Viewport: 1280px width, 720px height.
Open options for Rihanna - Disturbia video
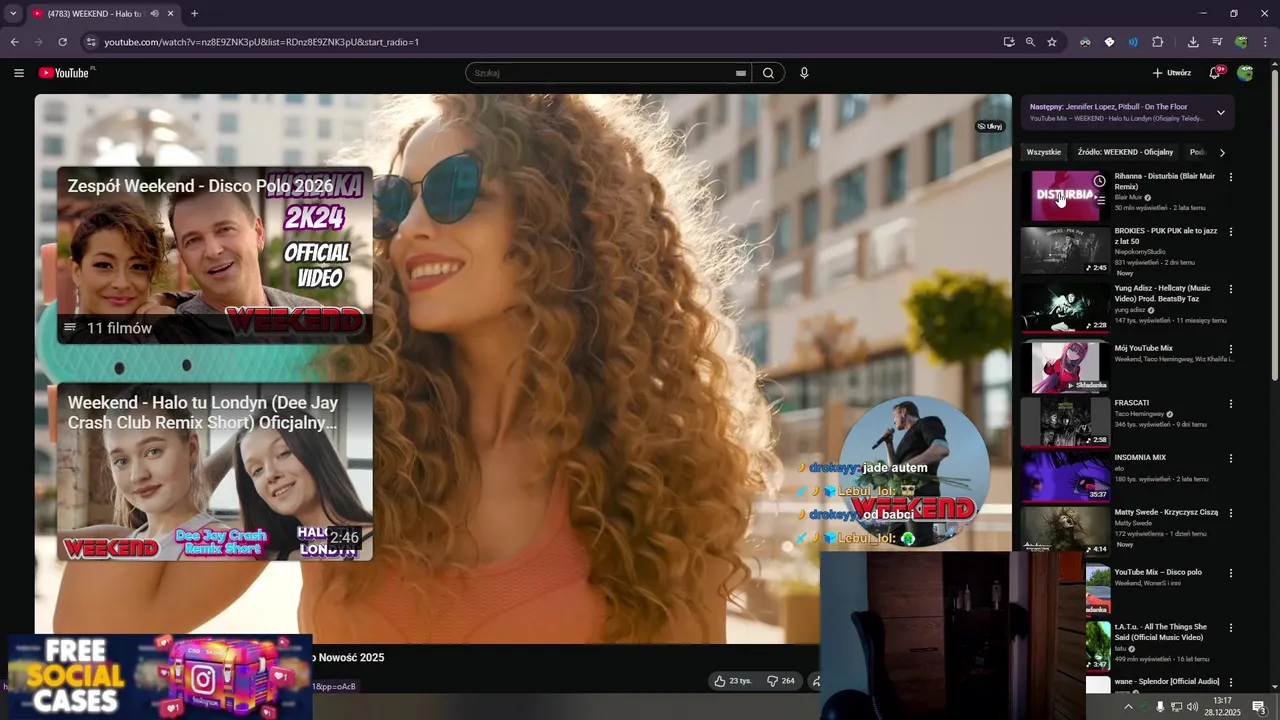tap(1231, 177)
